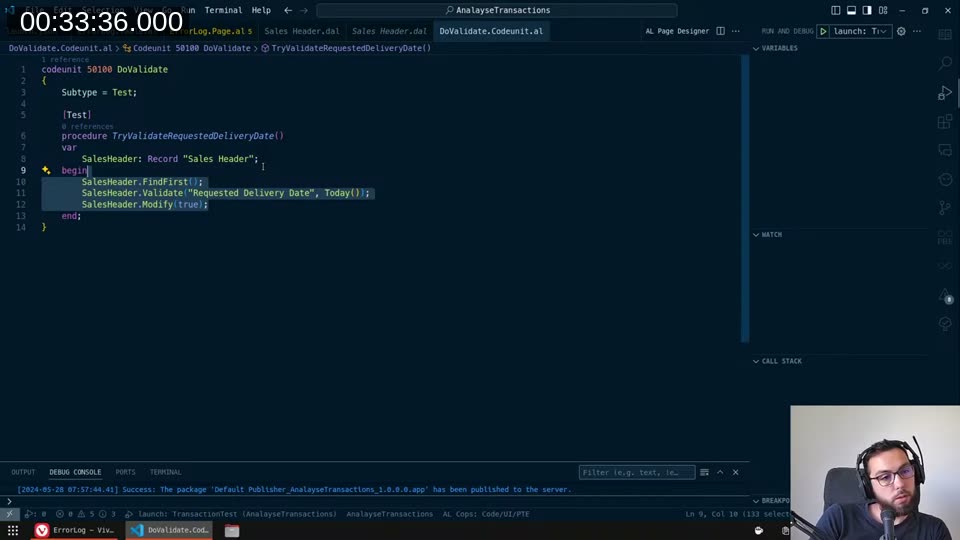Viewport: 960px width, 540px height.
Task: Open the Search view in activity bar
Action: pyautogui.click(x=945, y=63)
